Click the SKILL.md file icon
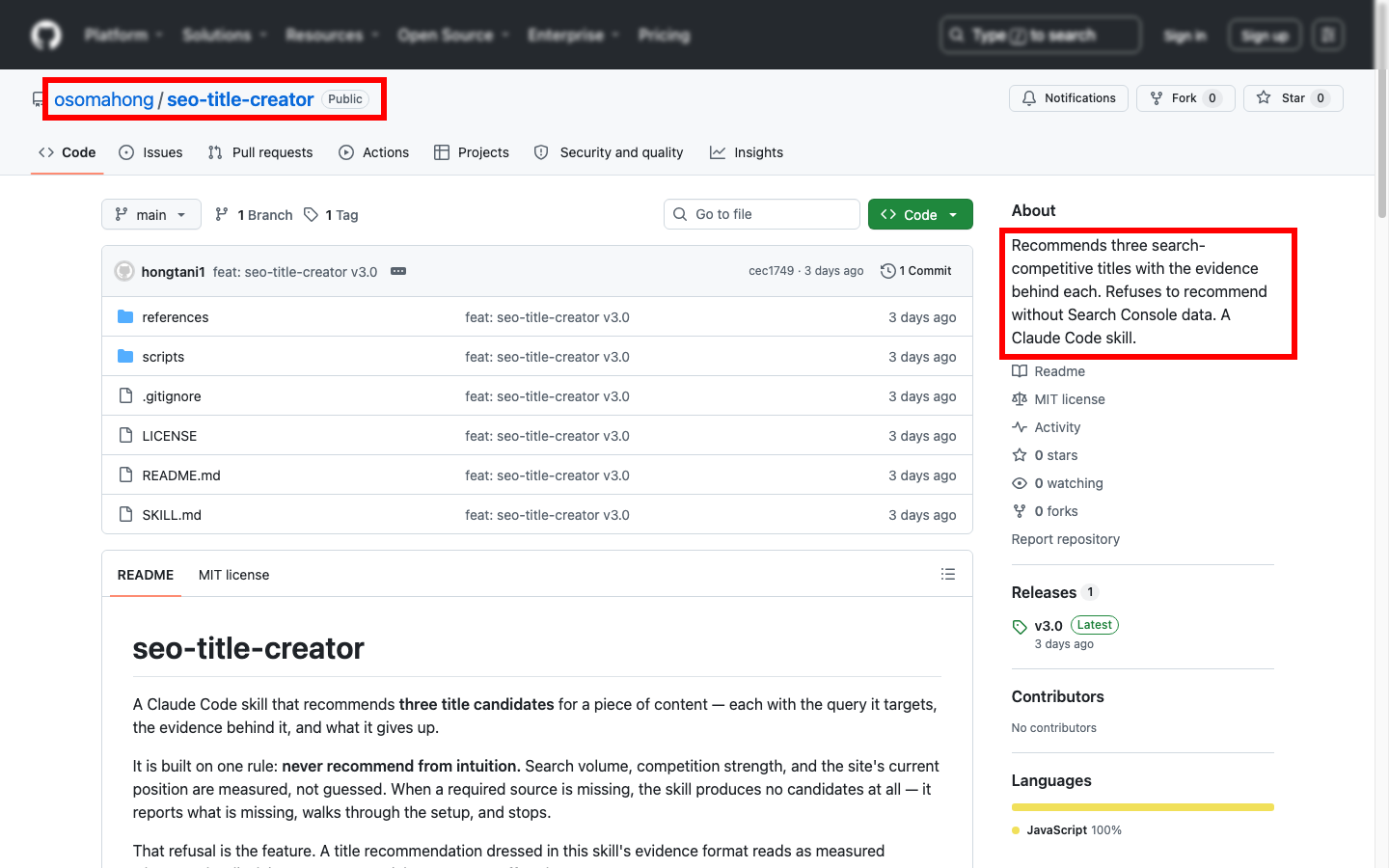Image resolution: width=1389 pixels, height=868 pixels. [x=125, y=514]
